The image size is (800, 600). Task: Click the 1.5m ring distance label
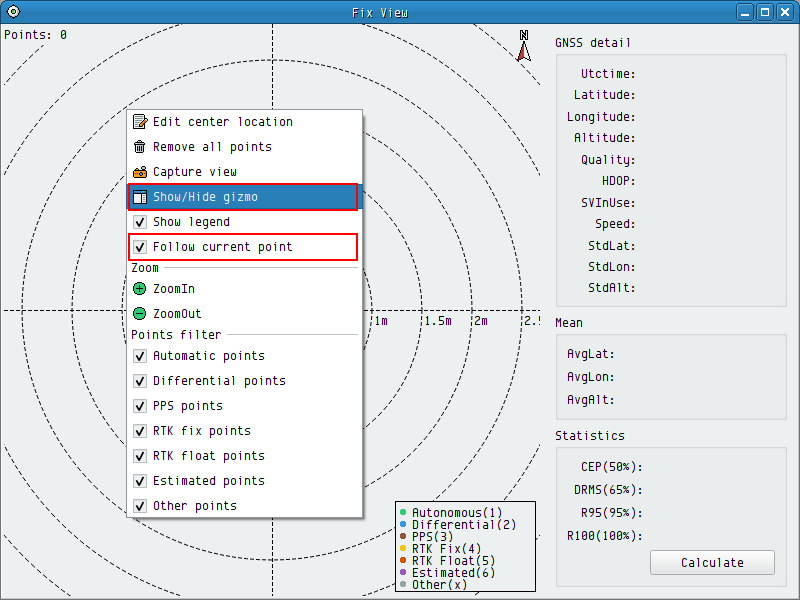point(438,321)
